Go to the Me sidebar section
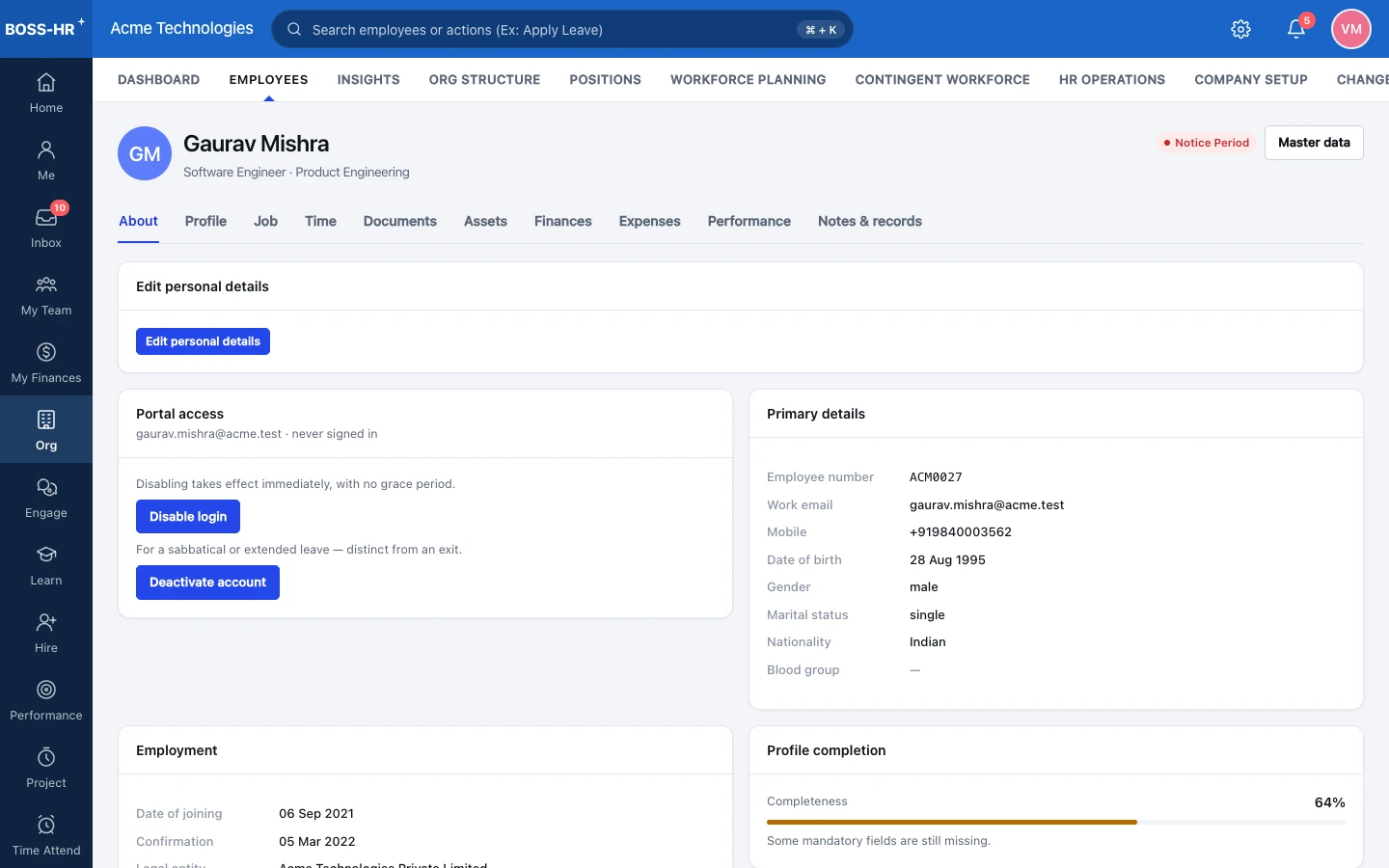Image resolution: width=1389 pixels, height=868 pixels. coord(46,160)
